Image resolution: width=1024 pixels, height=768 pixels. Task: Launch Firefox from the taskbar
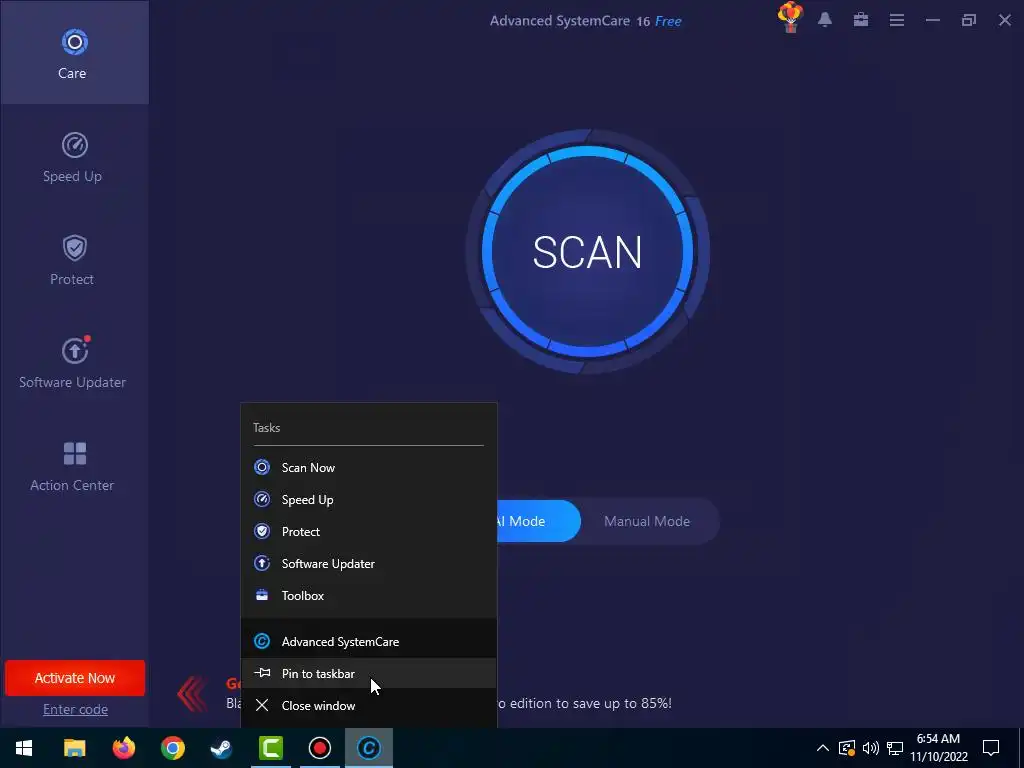click(x=123, y=748)
